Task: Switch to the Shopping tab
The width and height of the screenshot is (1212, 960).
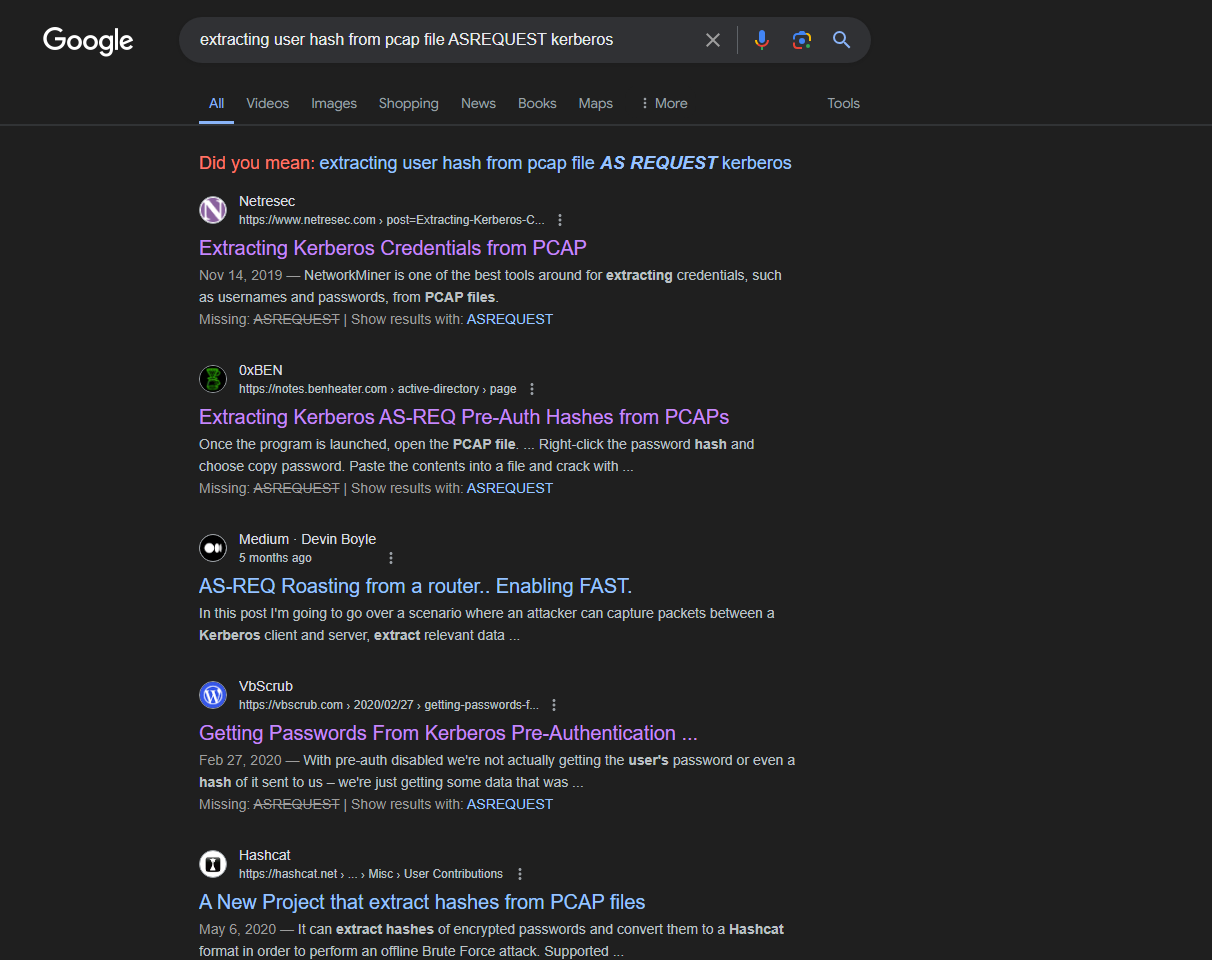Action: click(x=408, y=103)
